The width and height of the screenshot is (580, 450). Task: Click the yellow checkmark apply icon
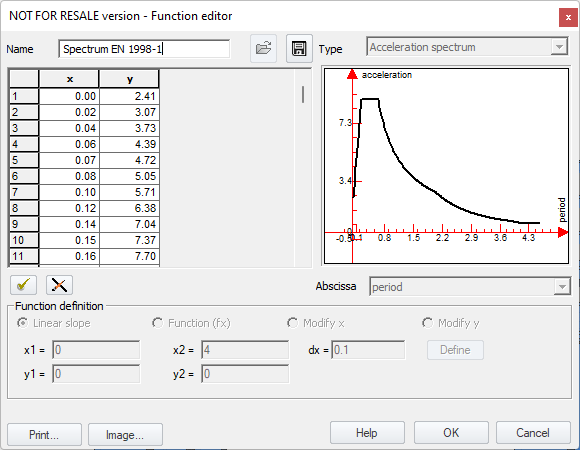point(24,285)
